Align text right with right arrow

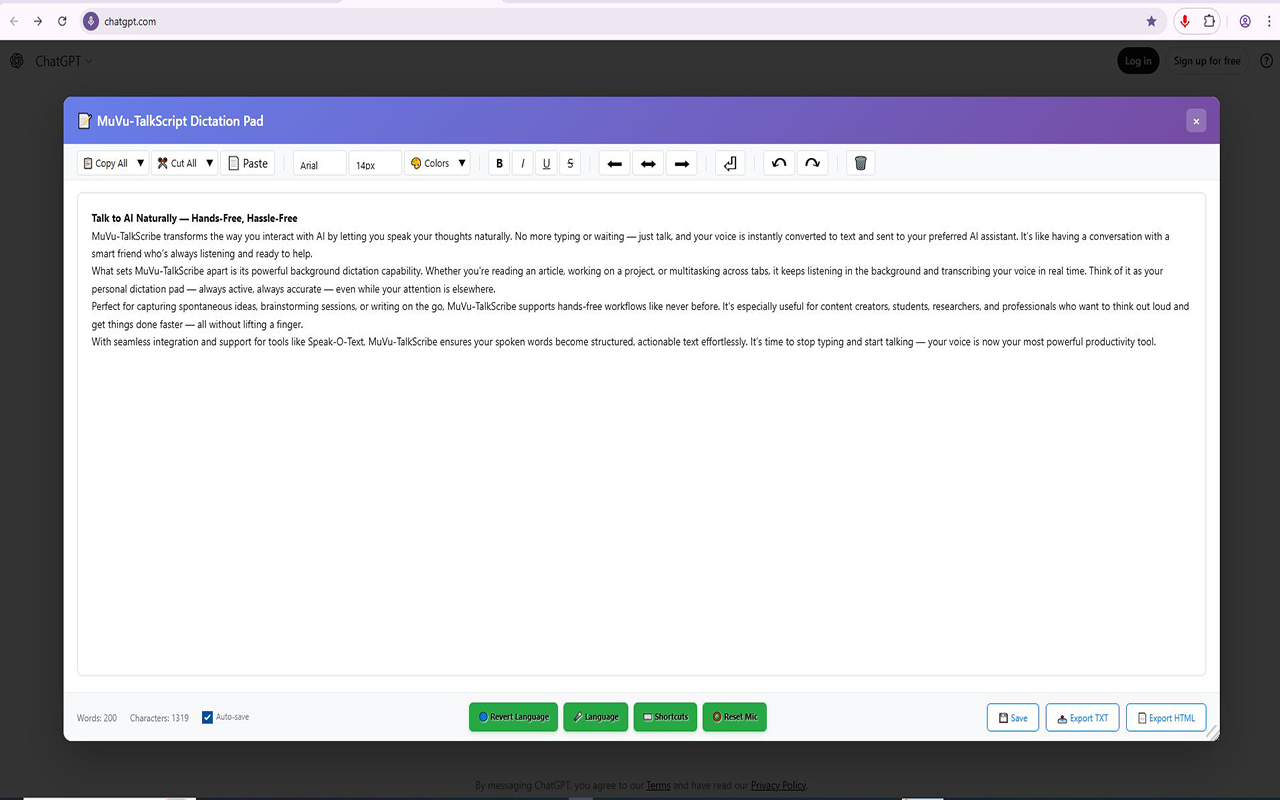tap(682, 163)
